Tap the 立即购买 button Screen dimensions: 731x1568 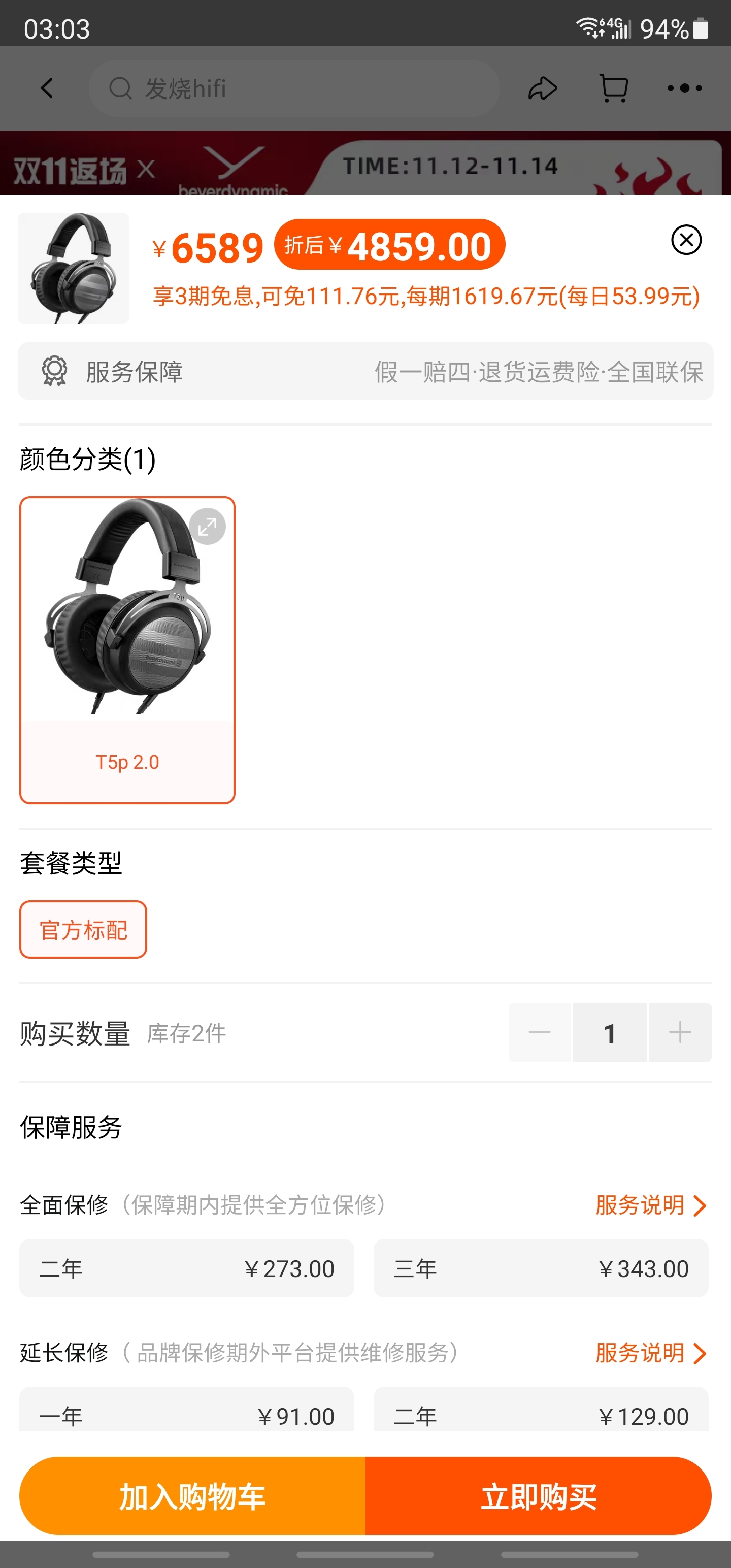pyautogui.click(x=539, y=1495)
